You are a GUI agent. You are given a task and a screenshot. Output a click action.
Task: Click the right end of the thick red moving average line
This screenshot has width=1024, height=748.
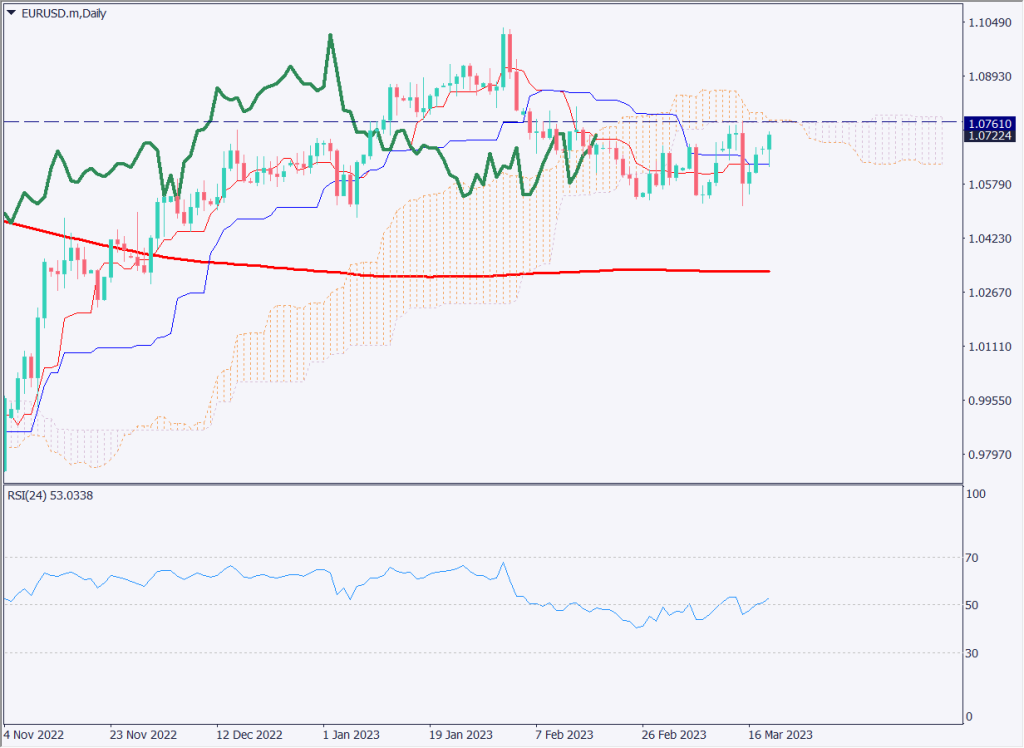click(767, 271)
